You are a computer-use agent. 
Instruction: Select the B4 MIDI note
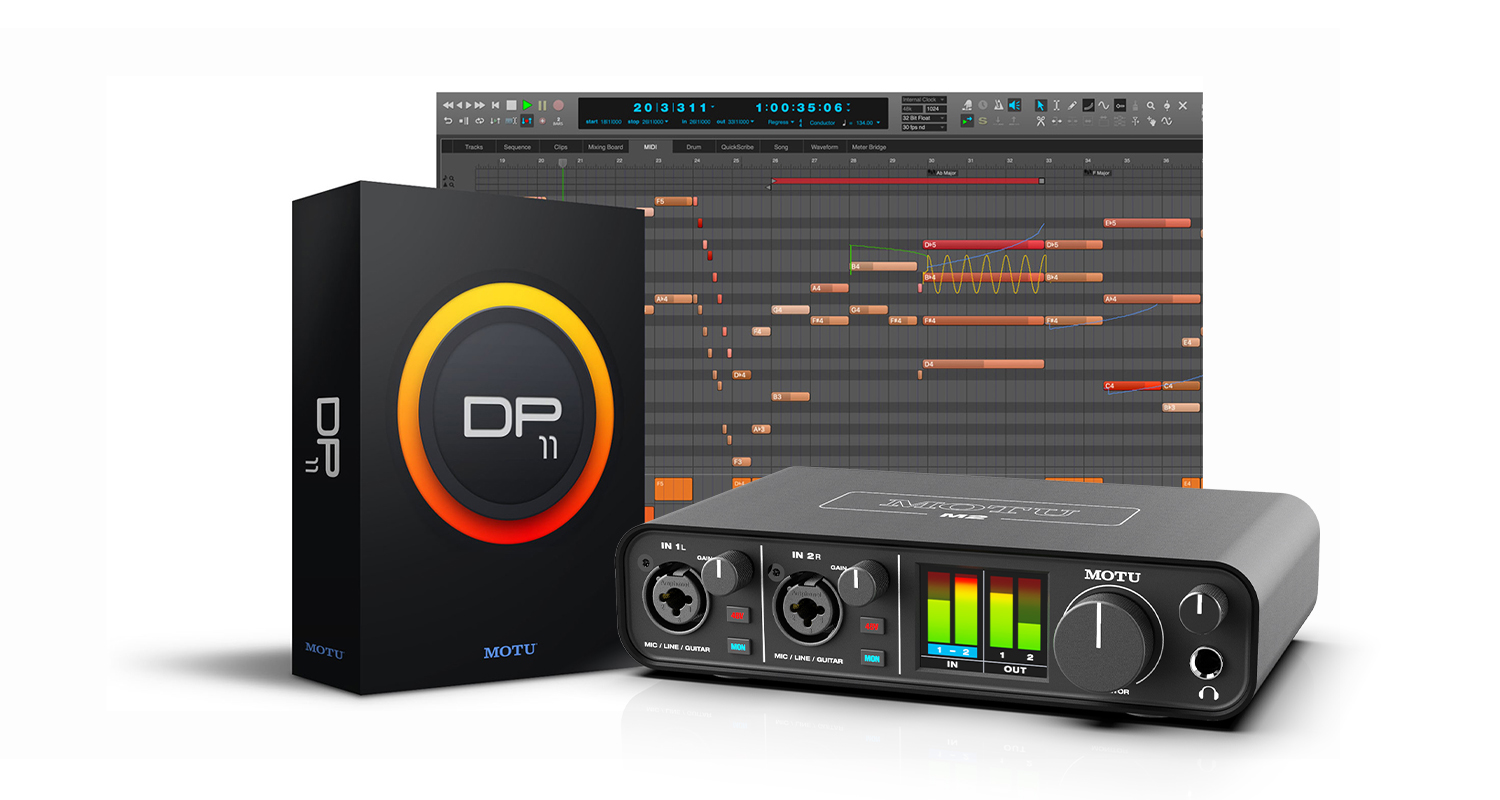click(883, 266)
